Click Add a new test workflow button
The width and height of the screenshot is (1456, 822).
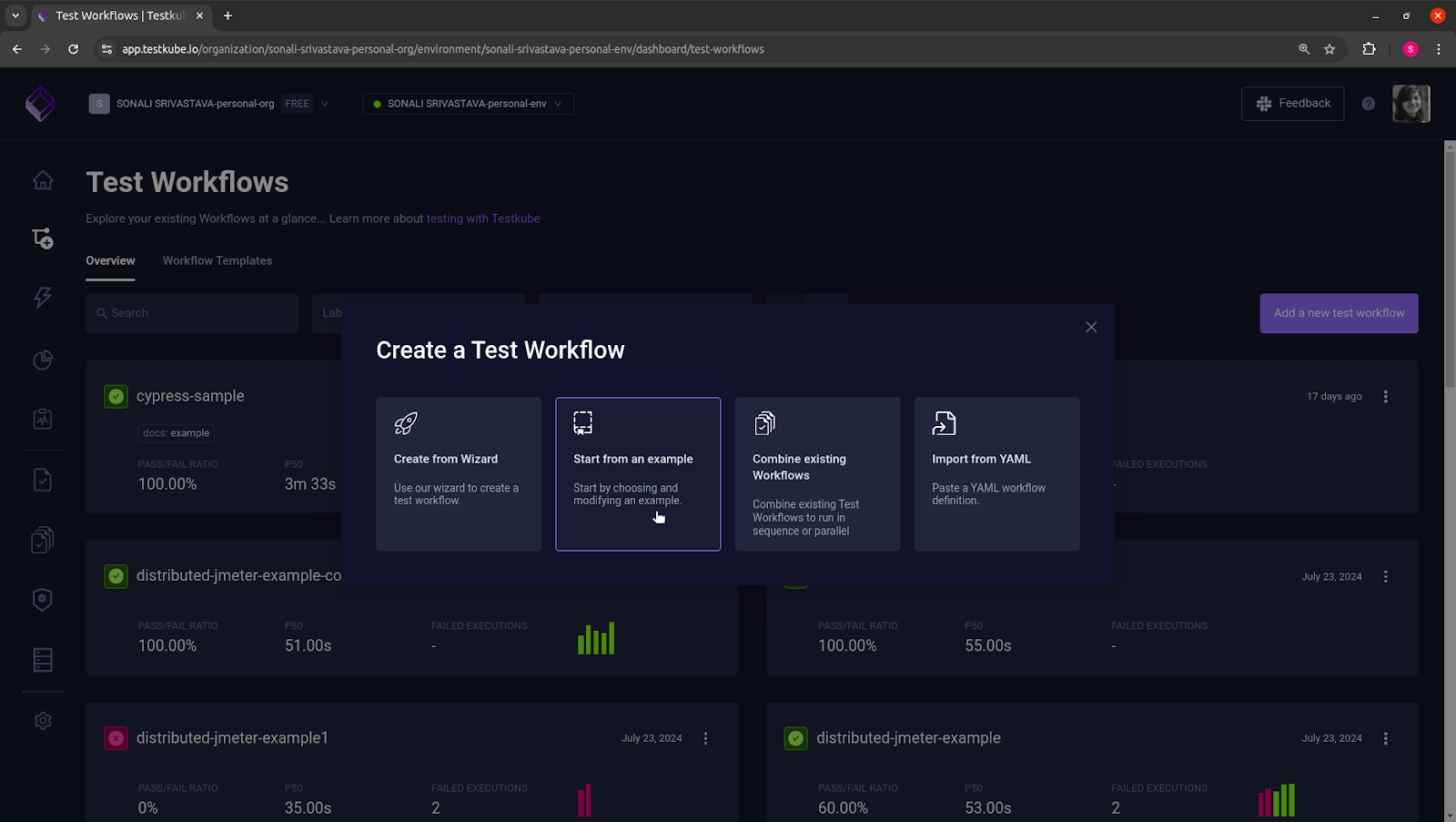pyautogui.click(x=1339, y=313)
